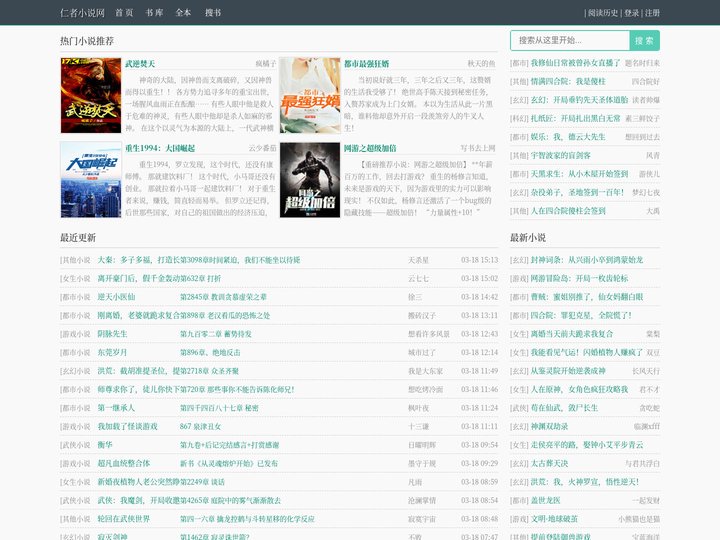Click the 重生1994：大国崛起 title link

160,148
